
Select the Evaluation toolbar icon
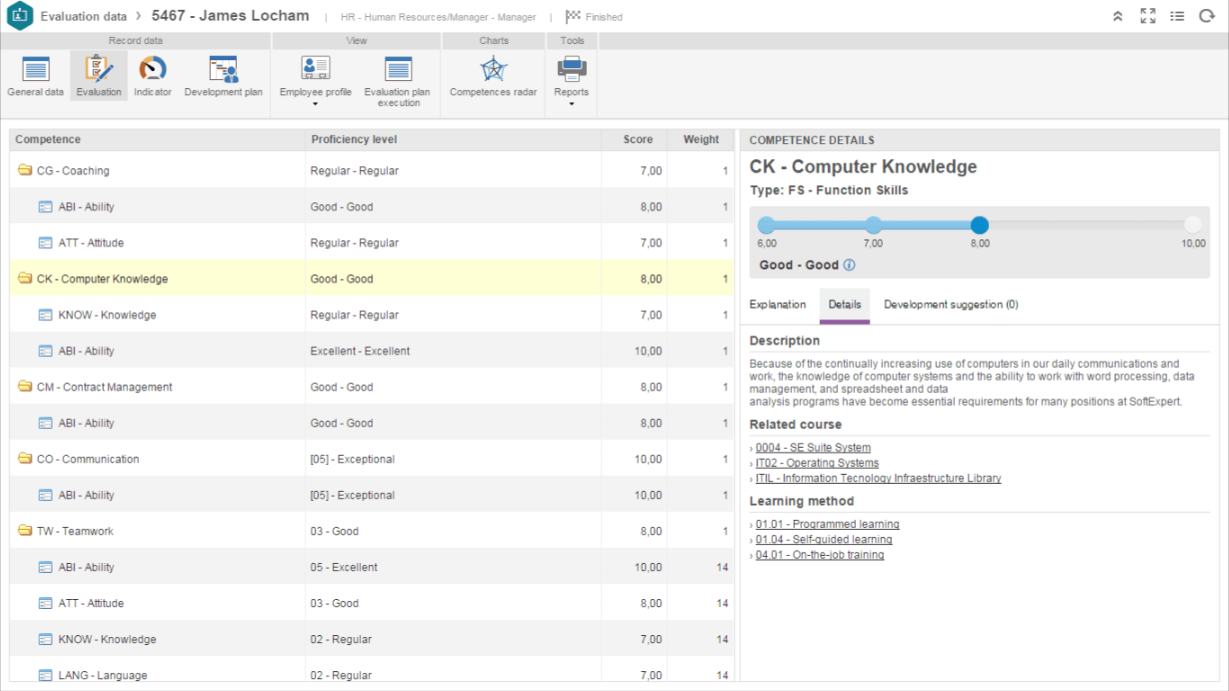click(99, 77)
